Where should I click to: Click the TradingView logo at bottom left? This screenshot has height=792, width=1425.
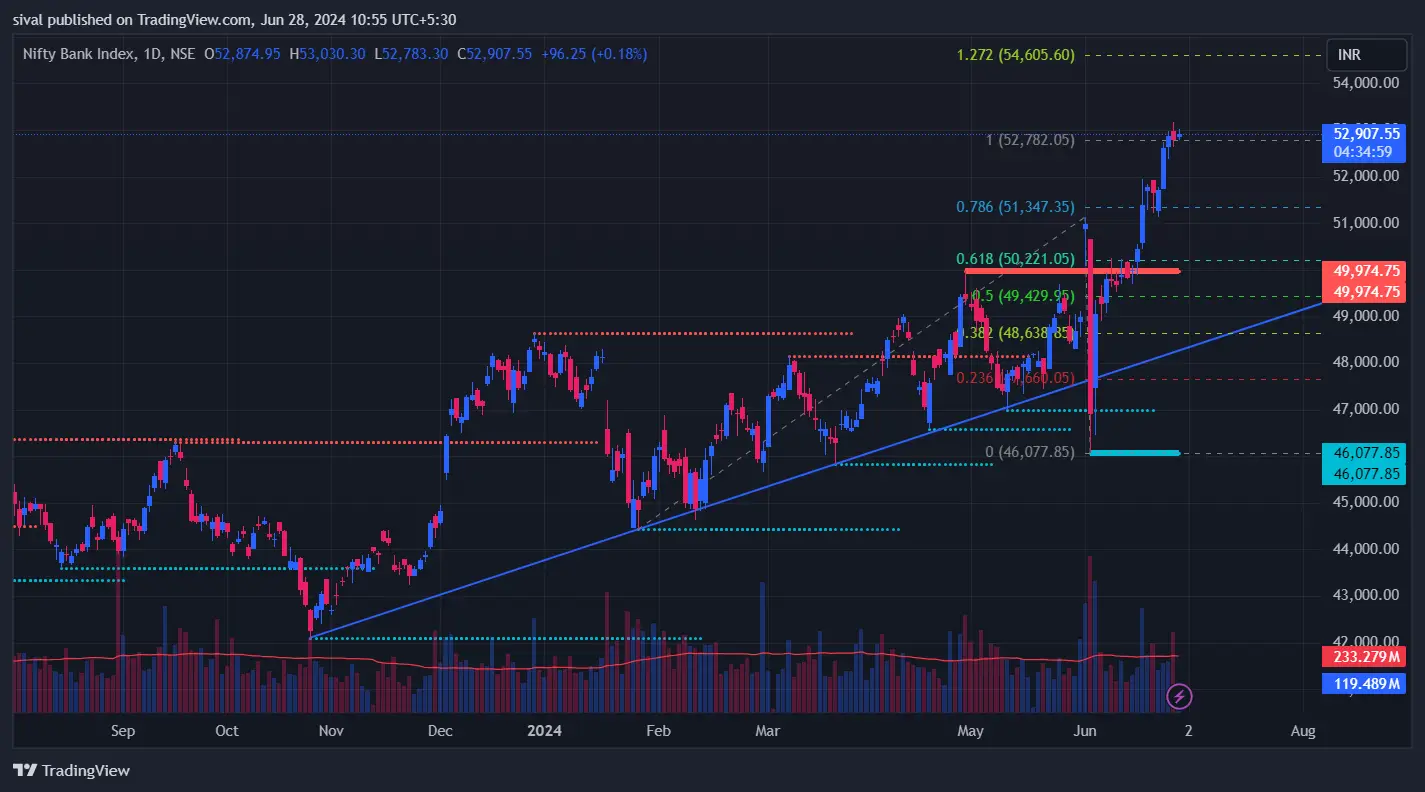(x=71, y=771)
